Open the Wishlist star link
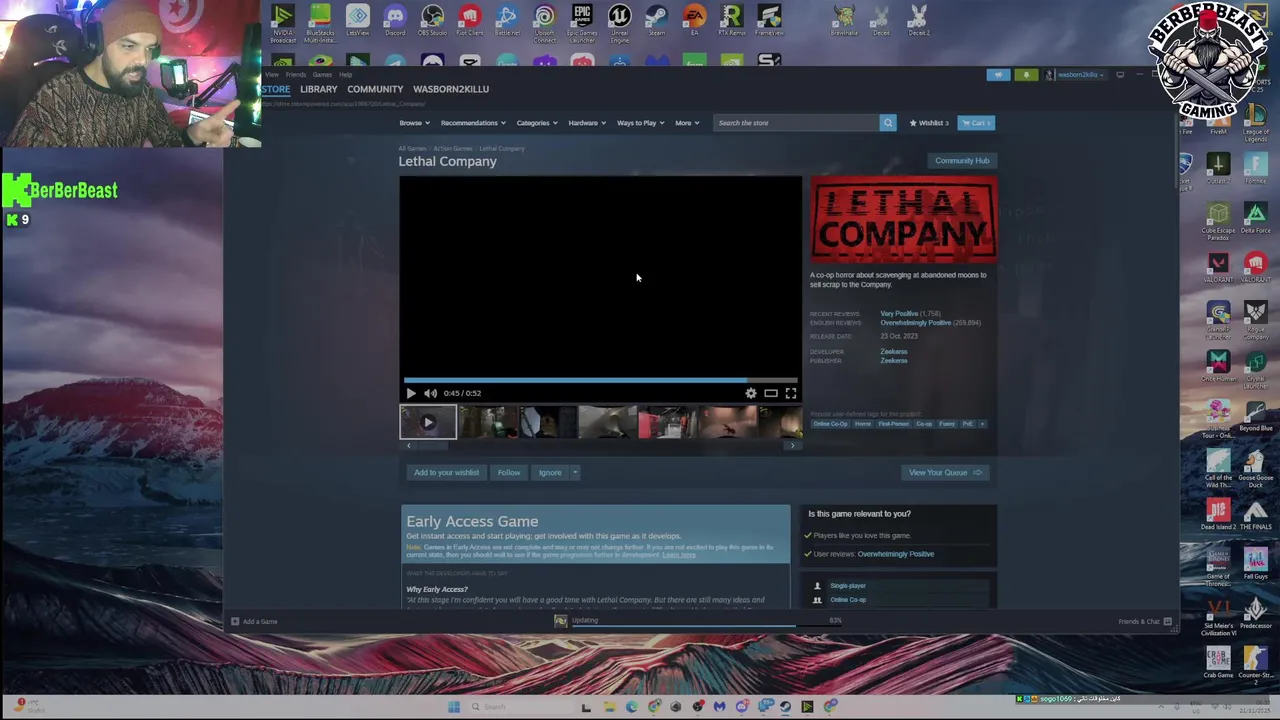 coord(929,123)
